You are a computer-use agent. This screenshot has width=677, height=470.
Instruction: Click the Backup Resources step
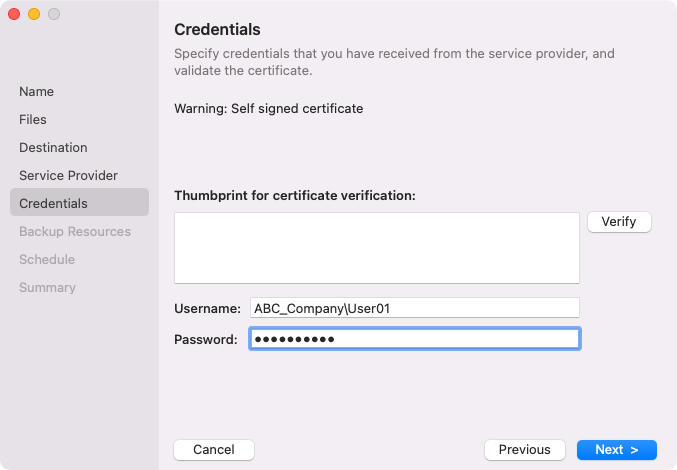pyautogui.click(x=75, y=232)
